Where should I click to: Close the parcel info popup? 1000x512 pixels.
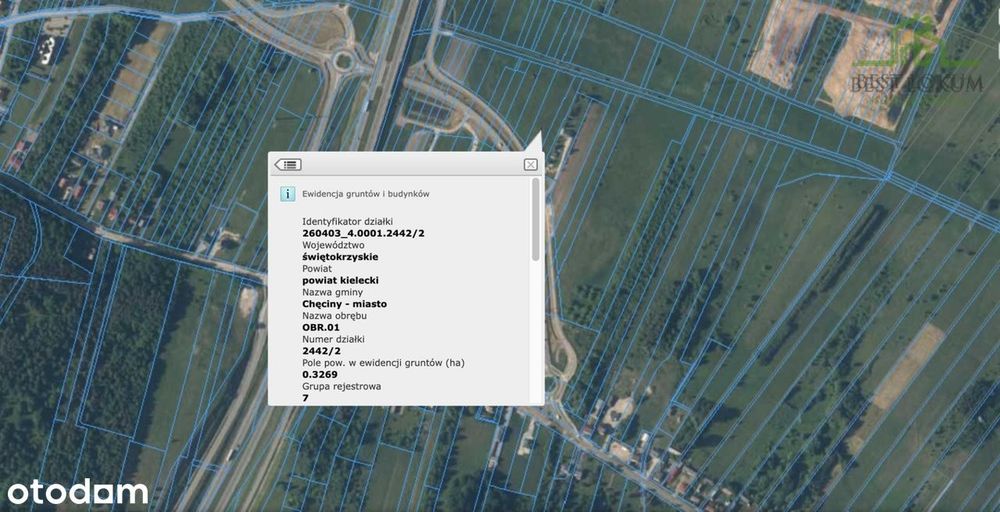(531, 165)
